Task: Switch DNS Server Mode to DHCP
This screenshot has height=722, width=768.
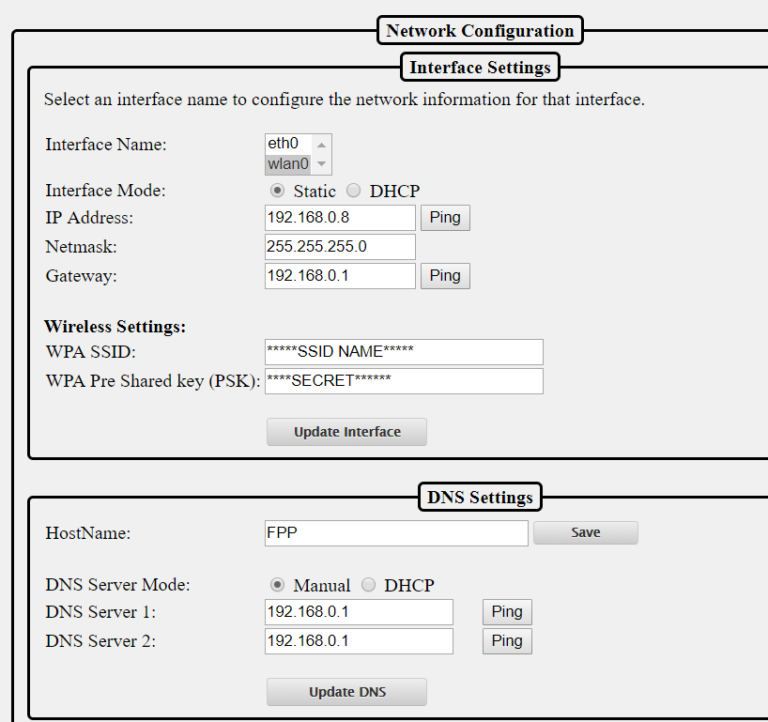Action: pyautogui.click(x=367, y=585)
